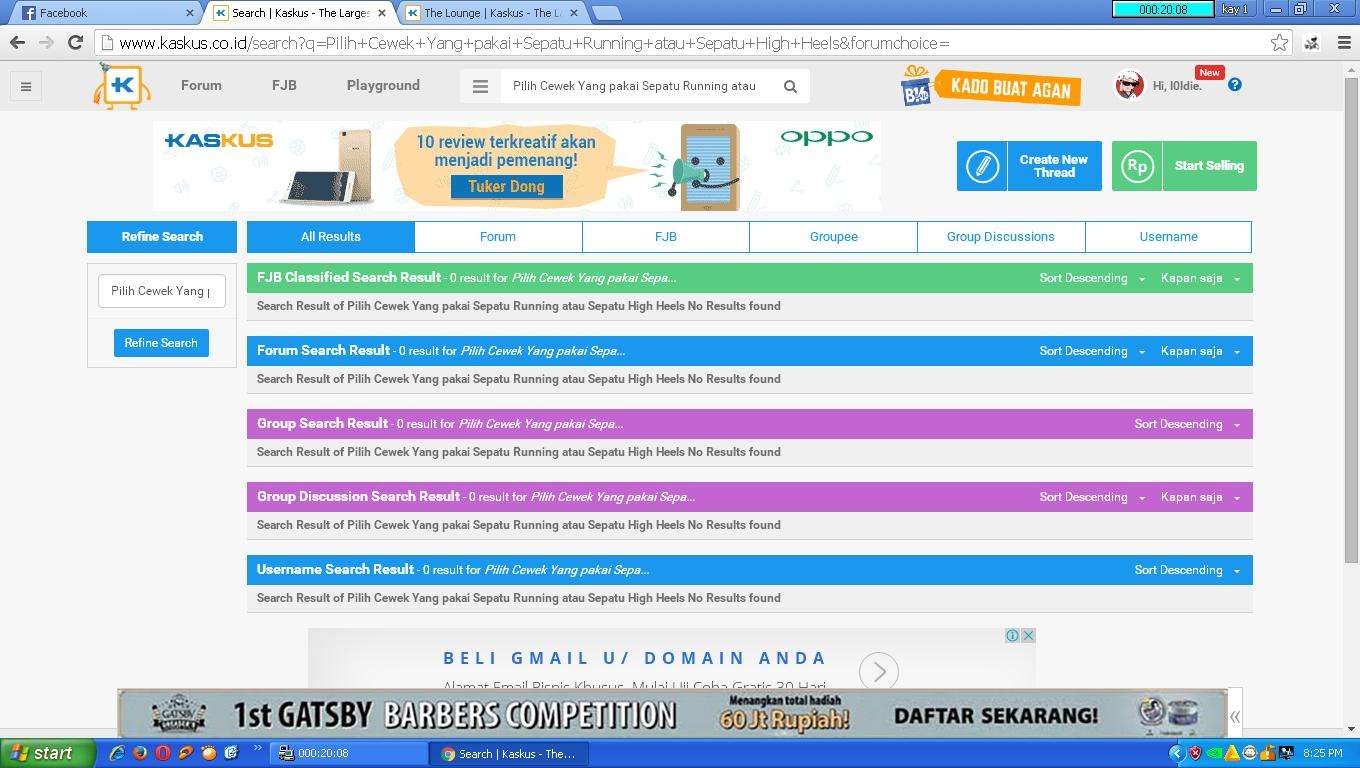Click the 8:25 PM system clock
1360x768 pixels.
click(x=1322, y=753)
